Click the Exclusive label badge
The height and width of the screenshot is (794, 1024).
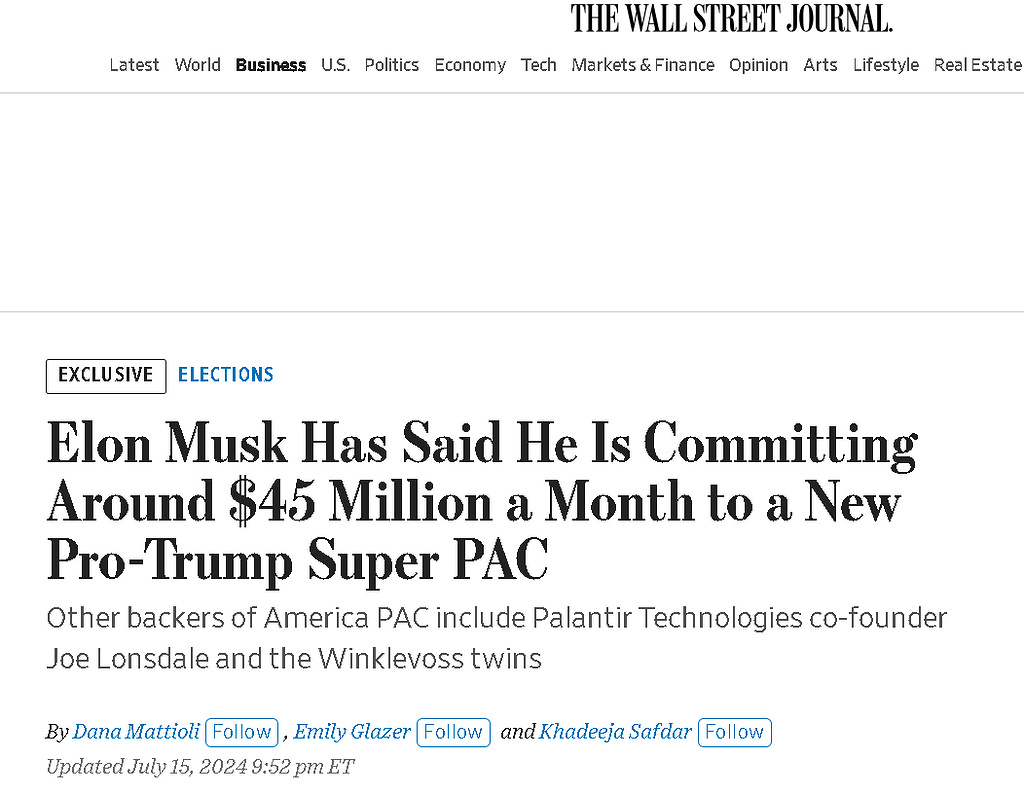point(106,375)
